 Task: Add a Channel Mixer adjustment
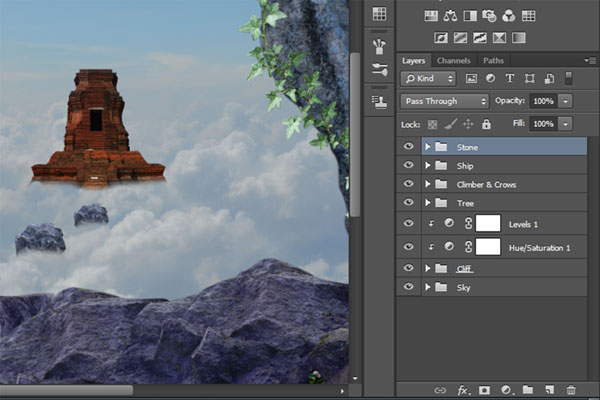pos(508,16)
